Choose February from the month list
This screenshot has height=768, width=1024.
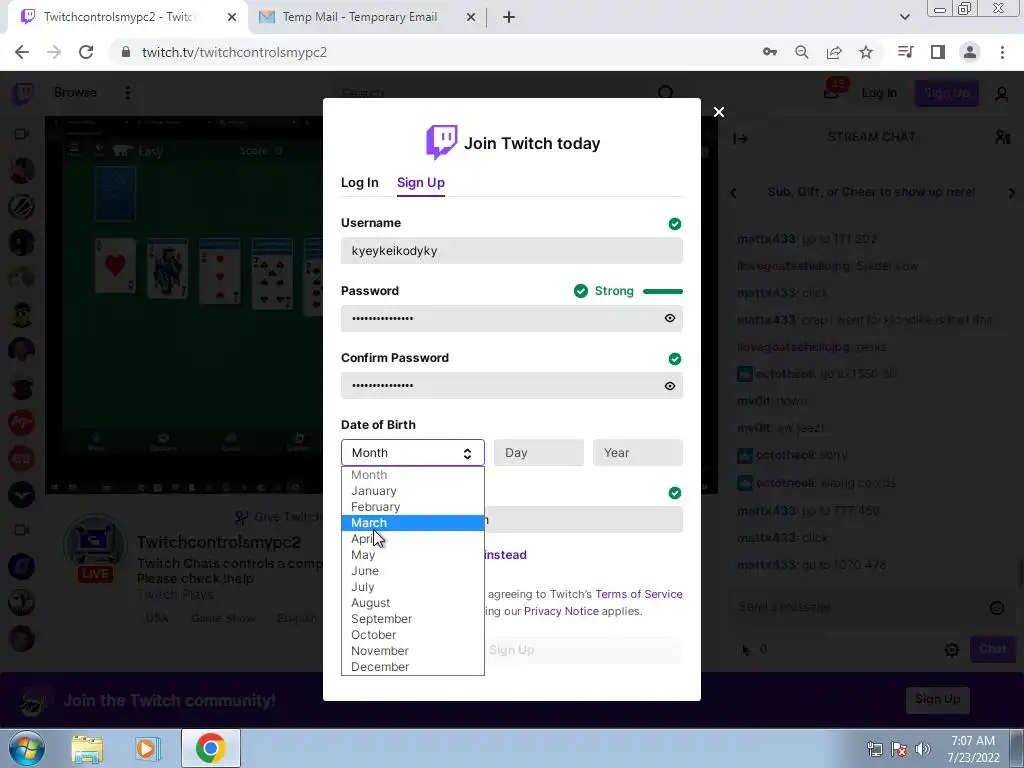[412, 507]
